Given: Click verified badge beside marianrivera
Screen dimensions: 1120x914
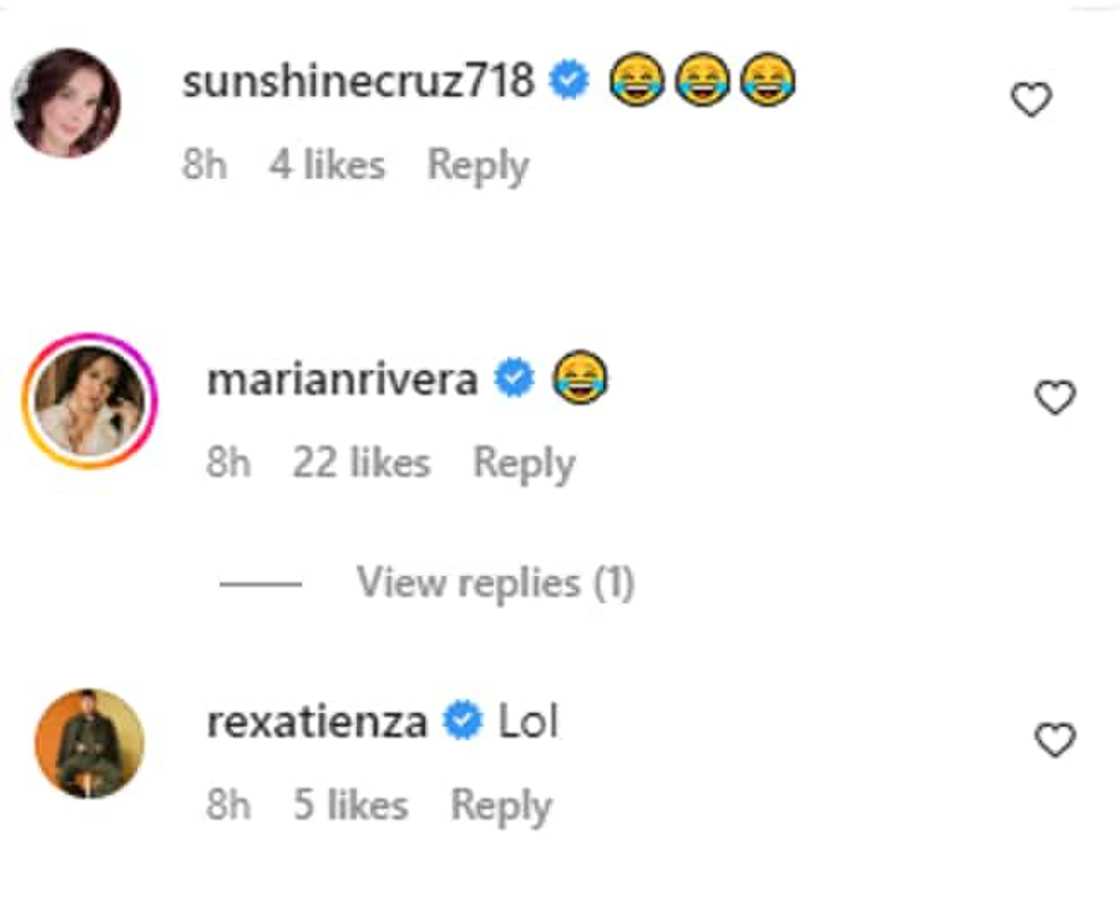Looking at the screenshot, I should click(515, 380).
